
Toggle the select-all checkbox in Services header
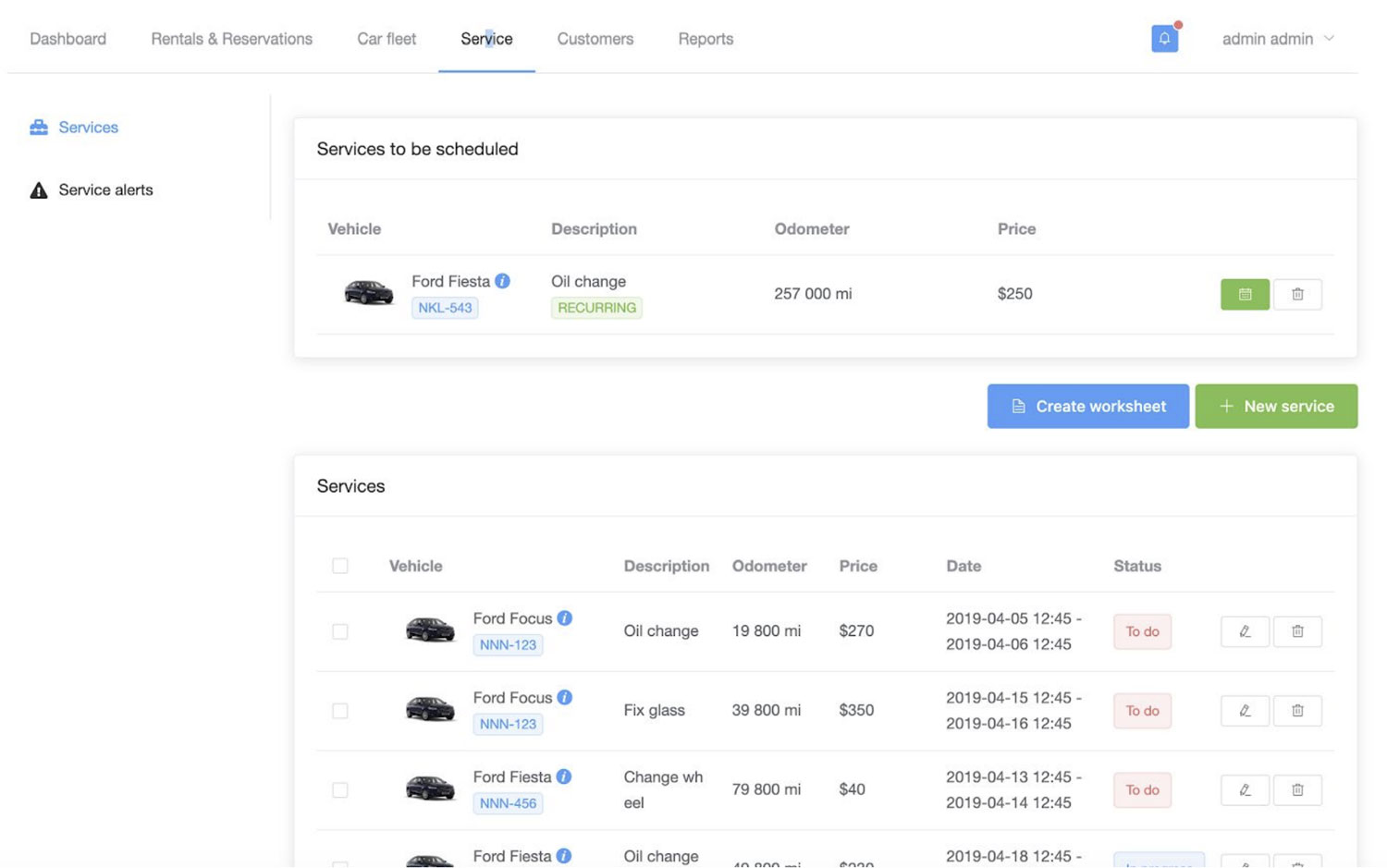pos(340,566)
